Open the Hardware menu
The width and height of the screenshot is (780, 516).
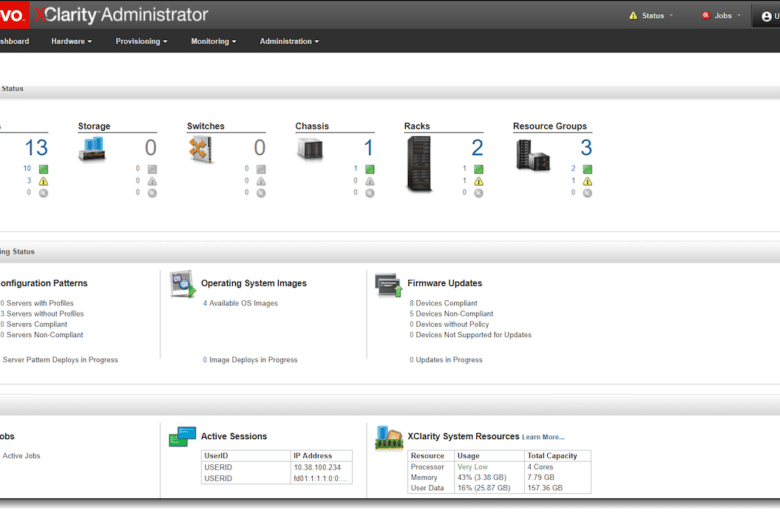(71, 41)
